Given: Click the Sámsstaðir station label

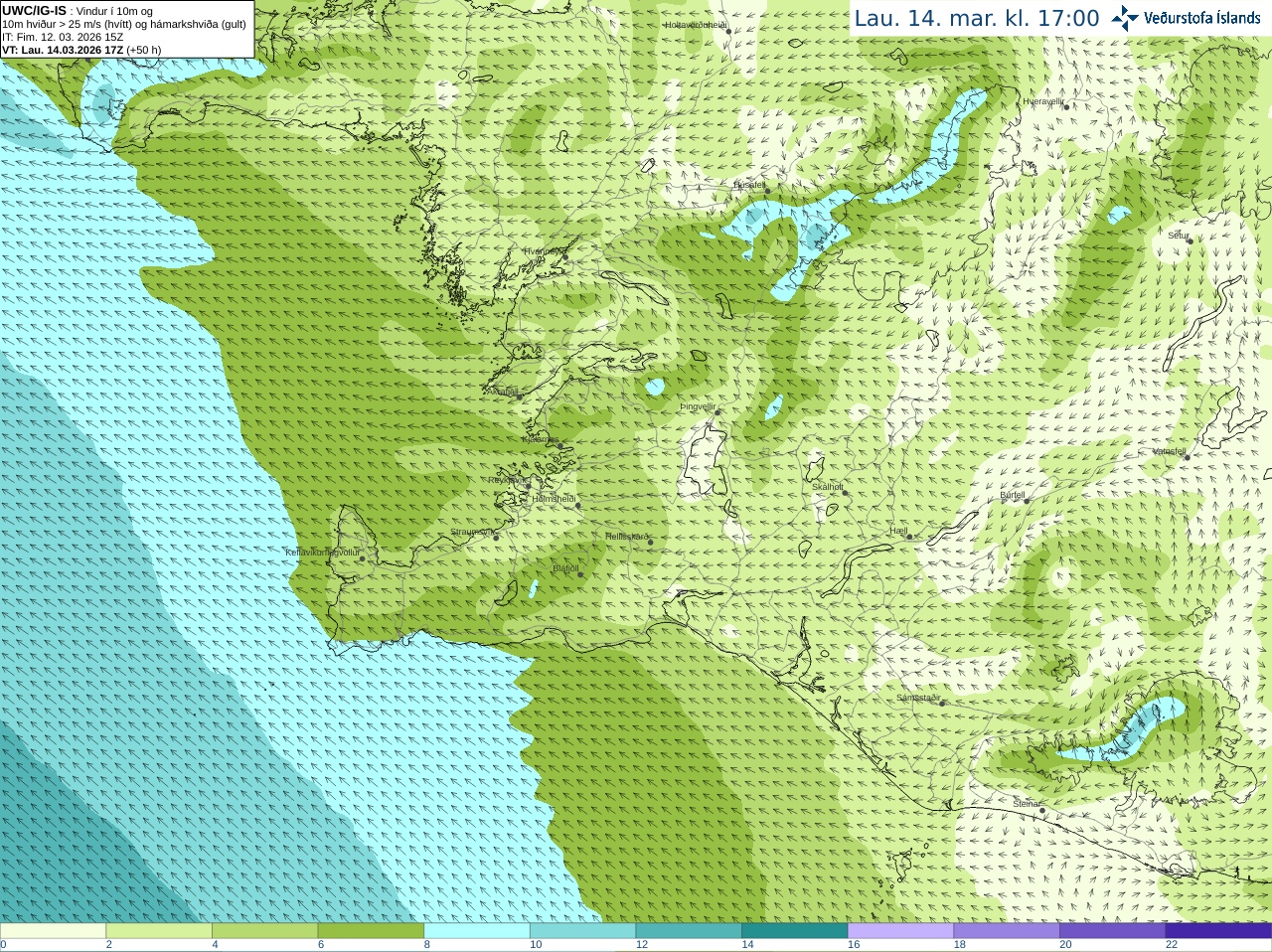Looking at the screenshot, I should [917, 698].
